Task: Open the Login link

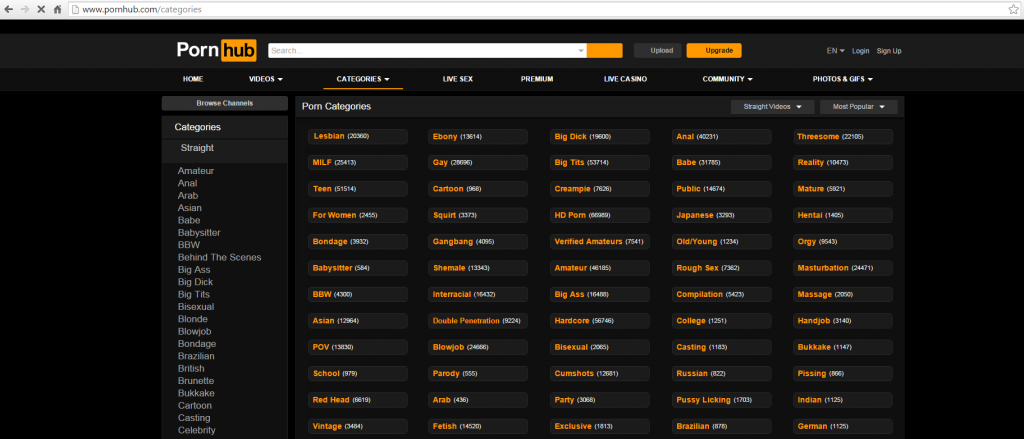Action: tap(861, 51)
